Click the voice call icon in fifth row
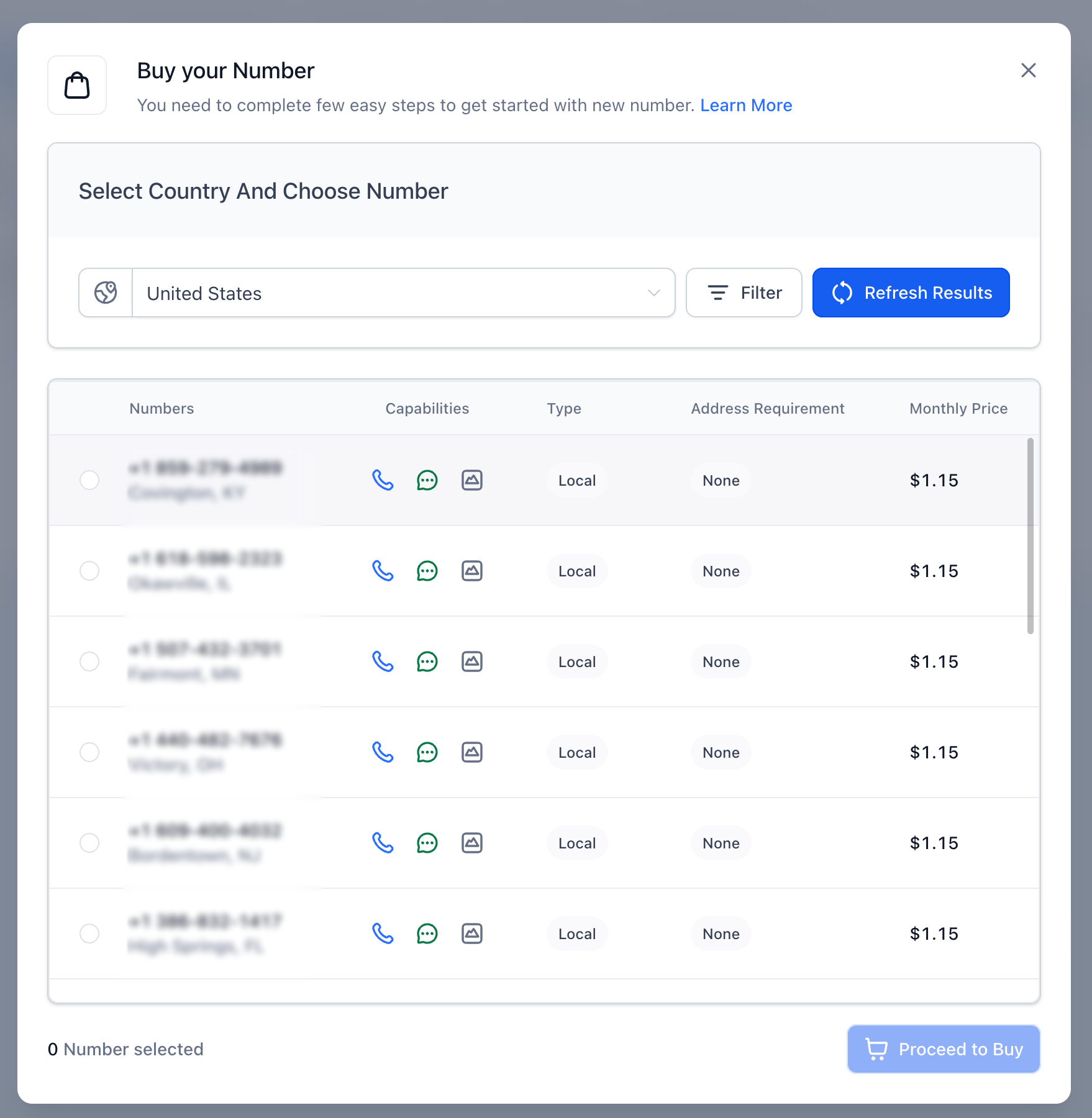 [x=383, y=843]
